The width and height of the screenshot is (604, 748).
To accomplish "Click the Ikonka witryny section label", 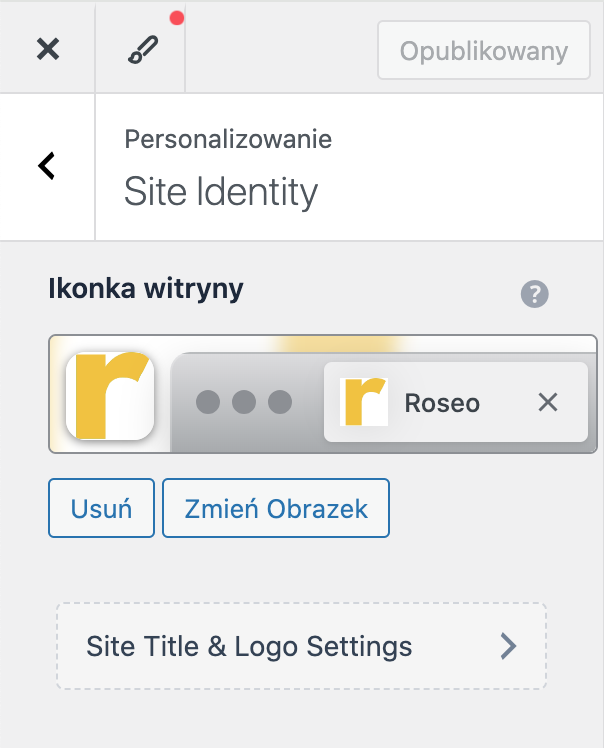I will click(146, 290).
